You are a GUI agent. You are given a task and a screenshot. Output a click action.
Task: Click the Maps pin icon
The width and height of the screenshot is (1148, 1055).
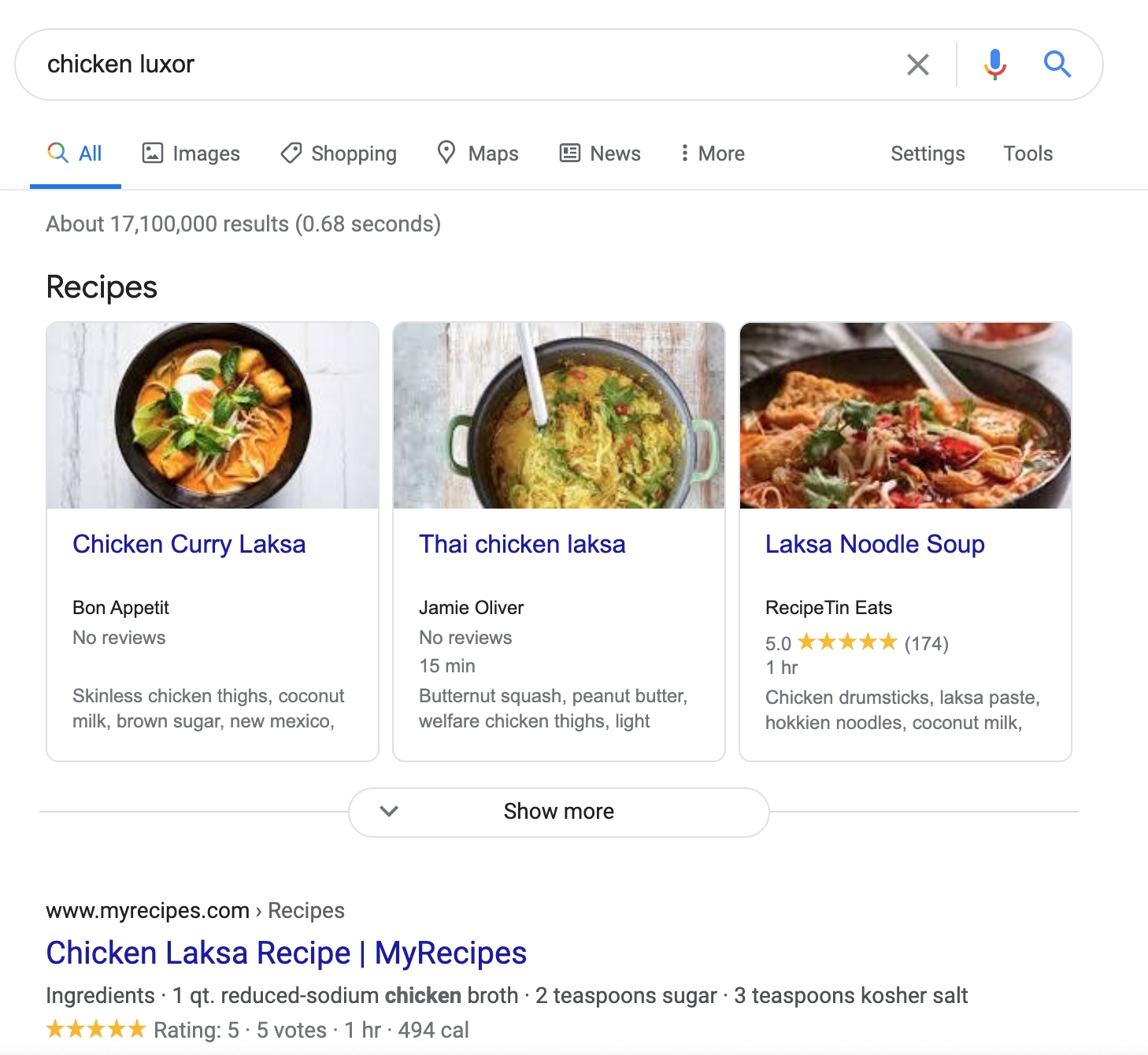click(446, 153)
